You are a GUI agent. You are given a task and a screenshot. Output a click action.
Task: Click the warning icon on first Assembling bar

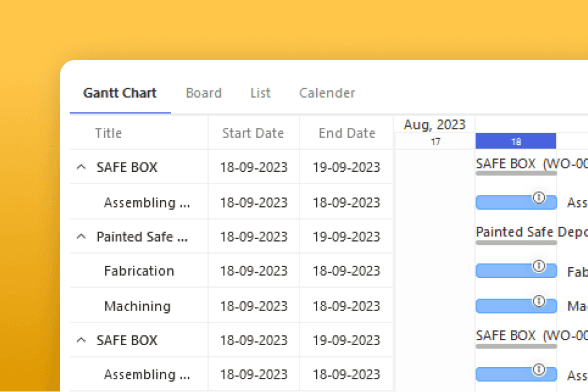click(539, 197)
